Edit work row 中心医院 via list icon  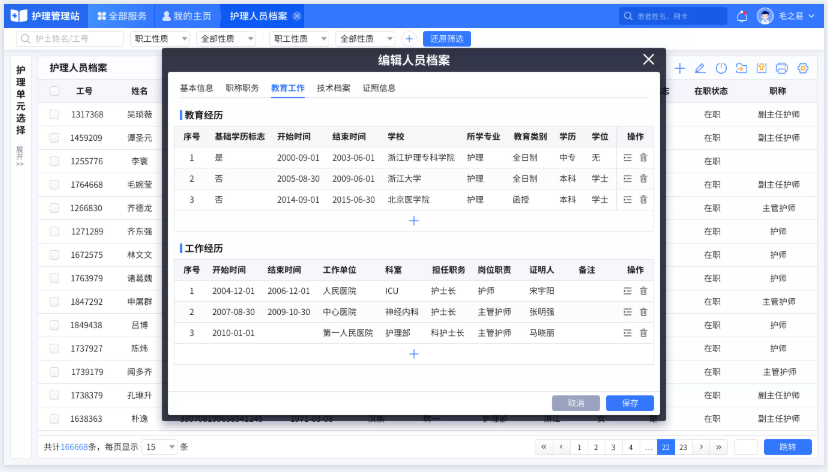point(627,312)
